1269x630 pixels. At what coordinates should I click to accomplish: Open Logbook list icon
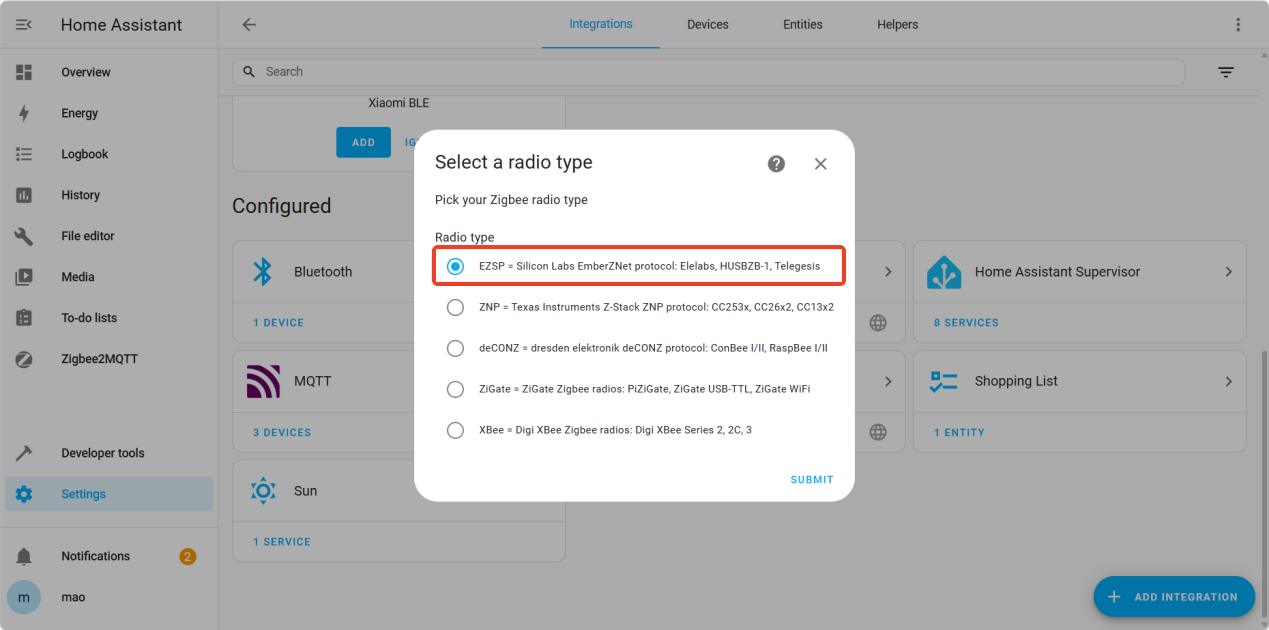pyautogui.click(x=24, y=154)
